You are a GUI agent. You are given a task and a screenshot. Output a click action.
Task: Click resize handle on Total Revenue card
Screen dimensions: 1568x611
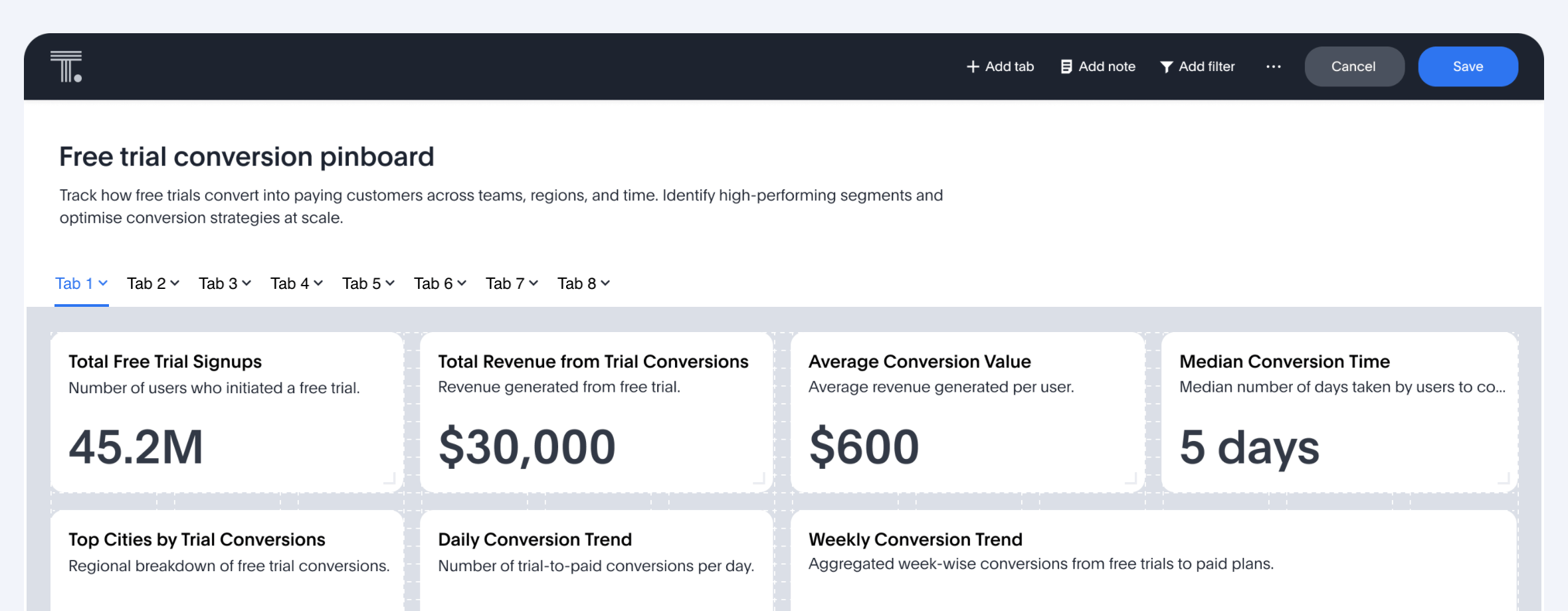tap(759, 478)
